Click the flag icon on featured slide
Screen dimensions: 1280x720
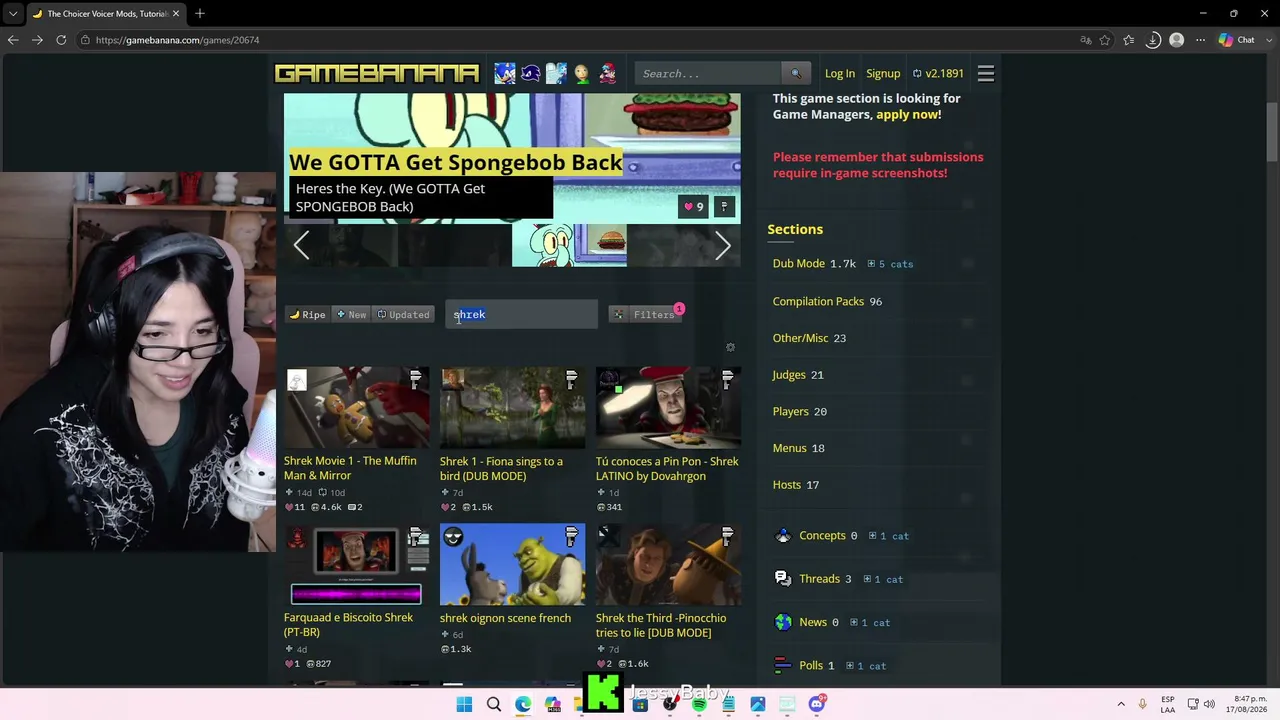point(724,207)
